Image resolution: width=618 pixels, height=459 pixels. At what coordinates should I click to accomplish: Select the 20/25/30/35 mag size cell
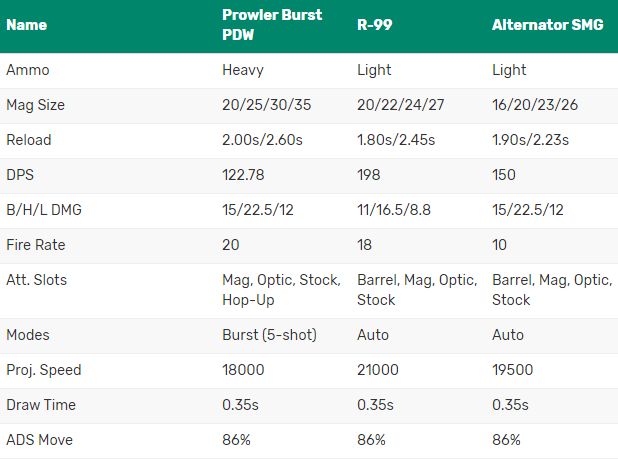[266, 105]
